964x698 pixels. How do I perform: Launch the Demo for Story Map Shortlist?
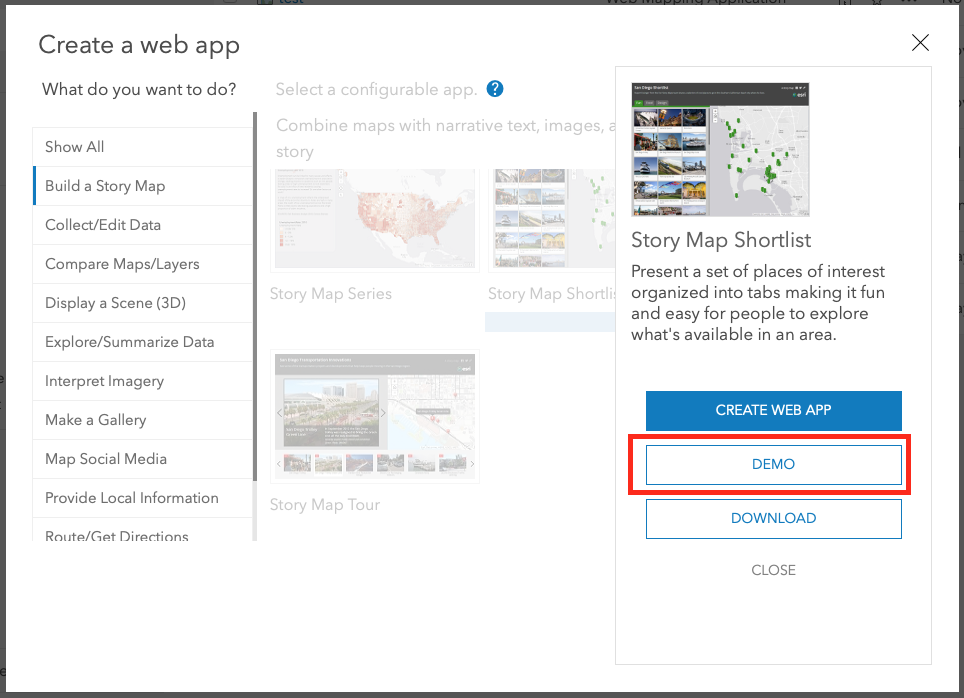click(x=773, y=465)
